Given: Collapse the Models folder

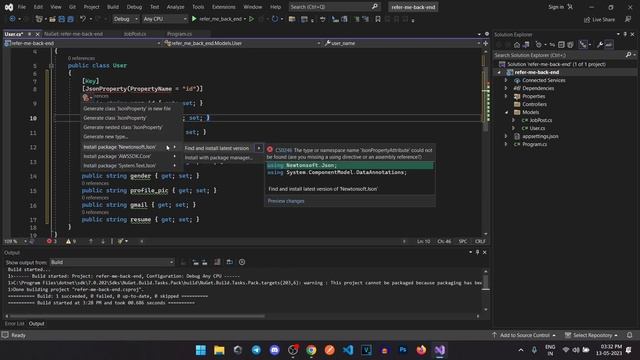Looking at the screenshot, I should click(506, 112).
